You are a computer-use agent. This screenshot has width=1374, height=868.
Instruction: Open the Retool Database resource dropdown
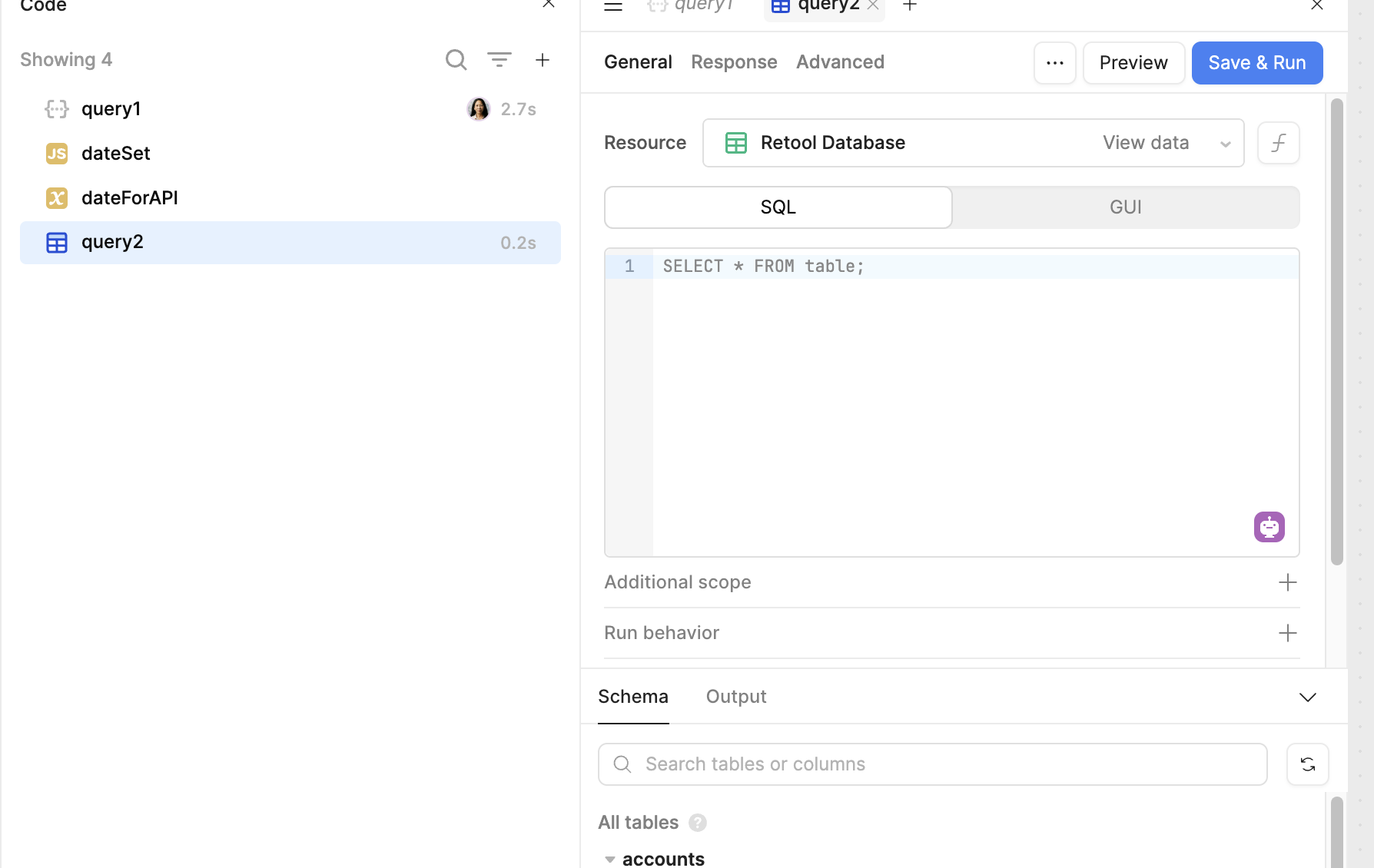click(x=974, y=143)
